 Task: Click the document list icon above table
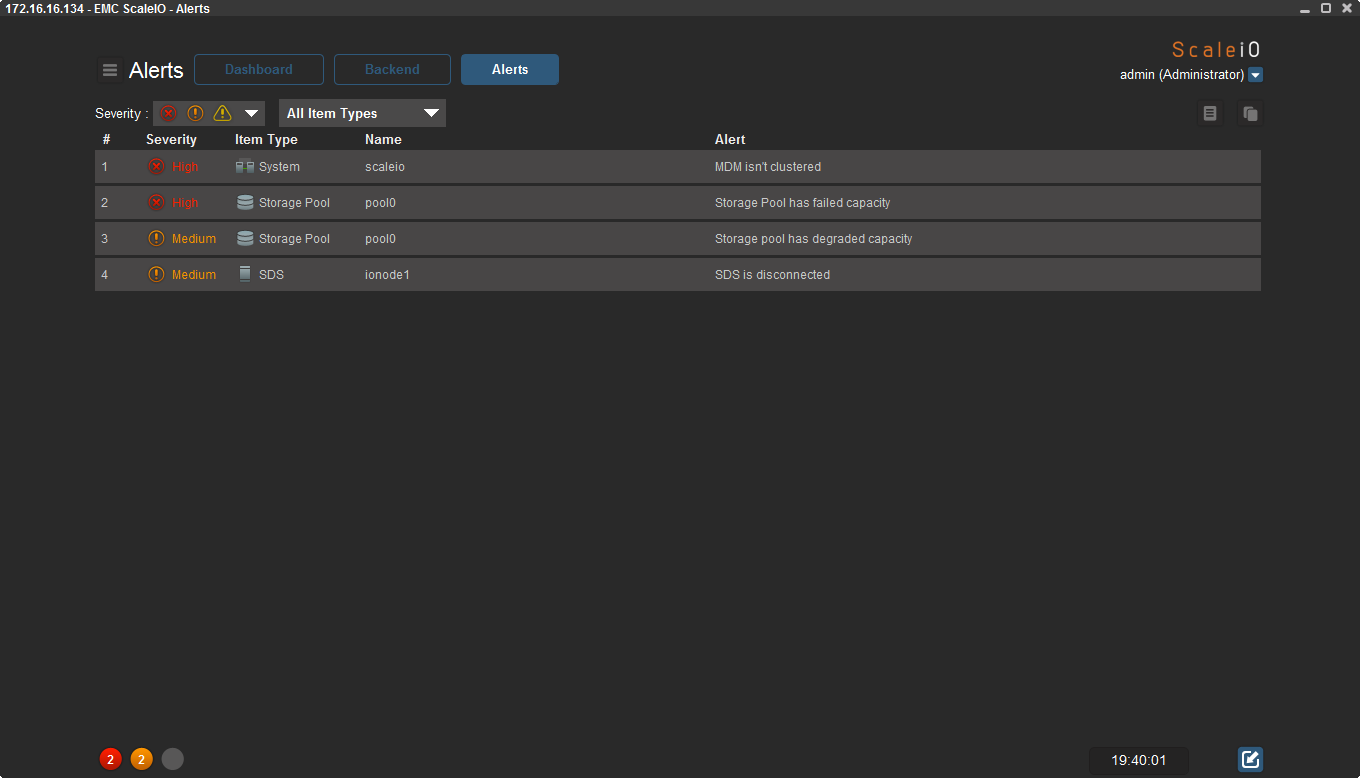[1210, 114]
